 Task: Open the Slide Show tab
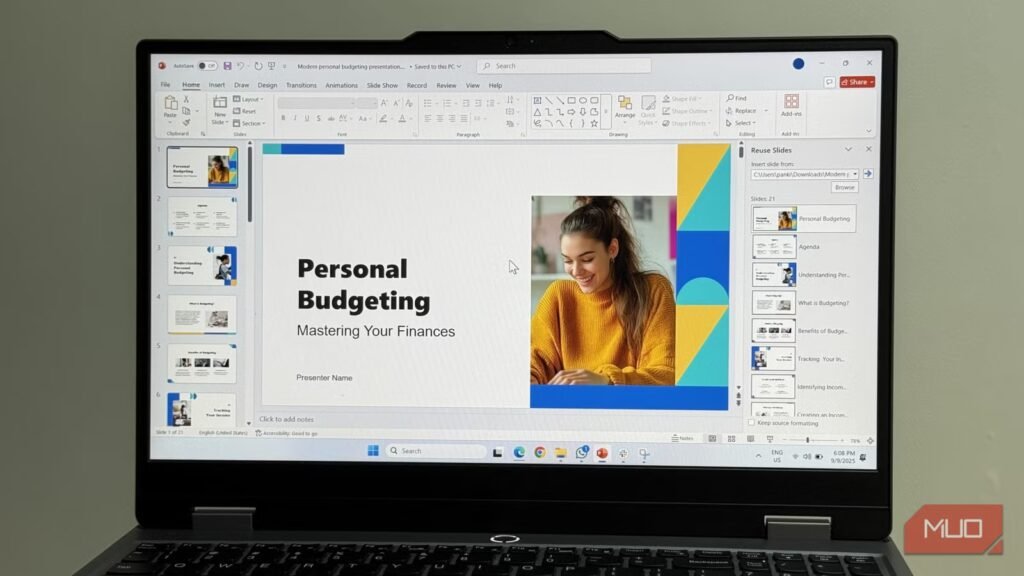pos(382,85)
